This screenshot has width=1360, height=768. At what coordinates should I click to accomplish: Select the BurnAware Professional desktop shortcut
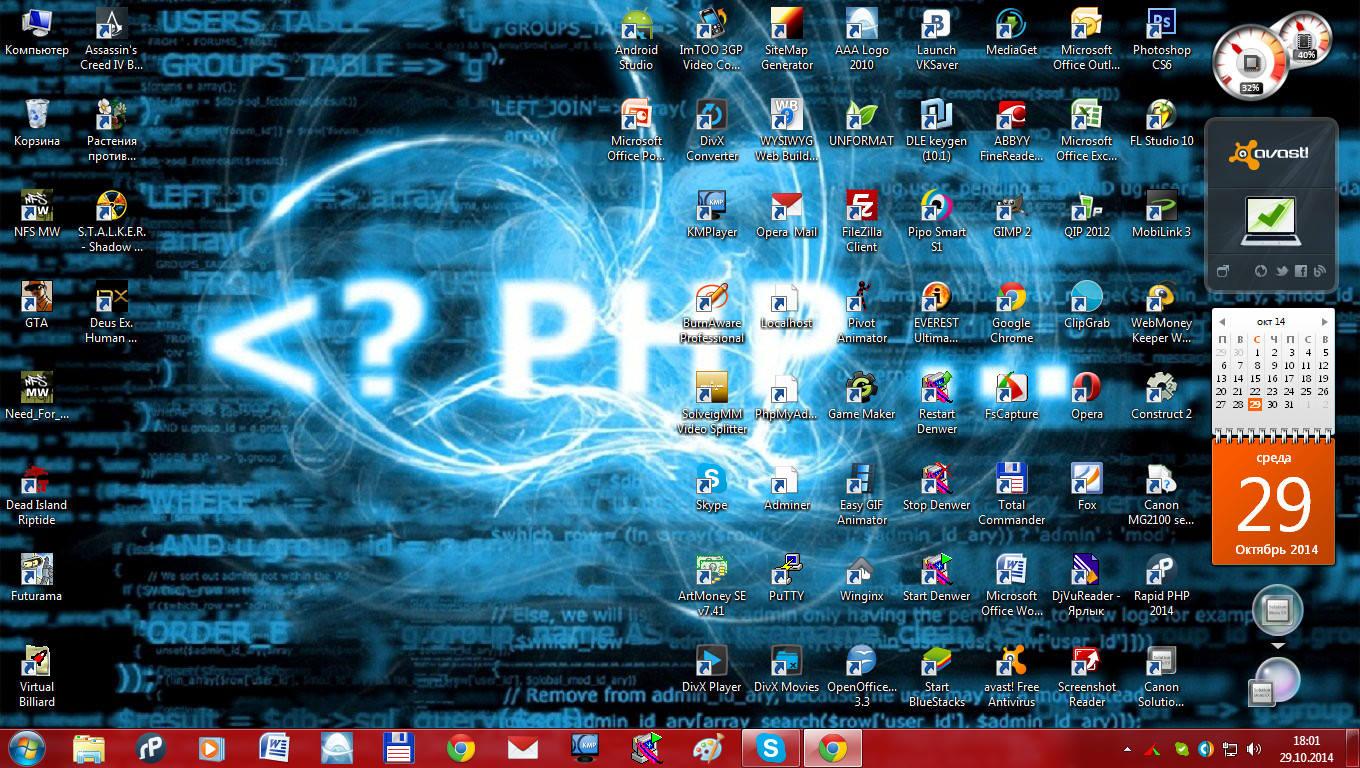pos(711,313)
